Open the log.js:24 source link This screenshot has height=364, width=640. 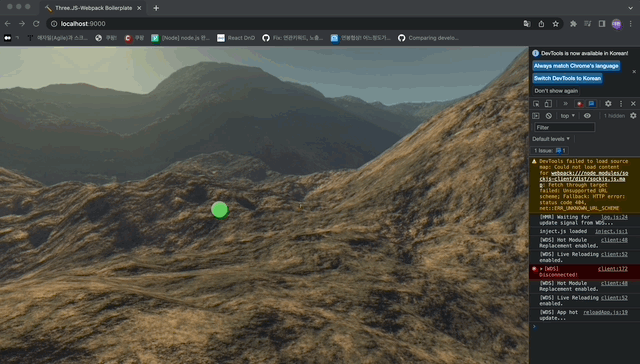[614, 217]
